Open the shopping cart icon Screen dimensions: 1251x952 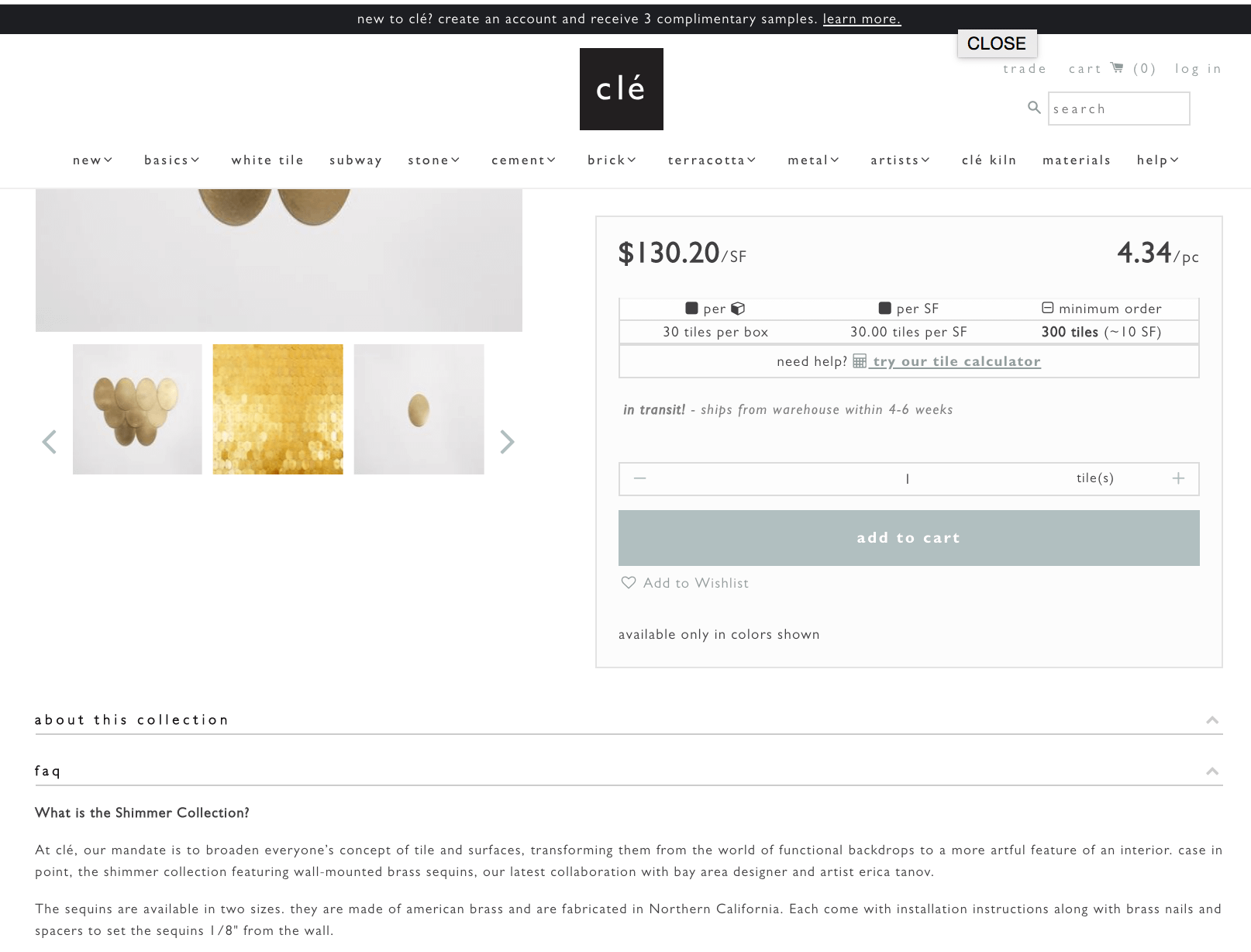(x=1116, y=68)
